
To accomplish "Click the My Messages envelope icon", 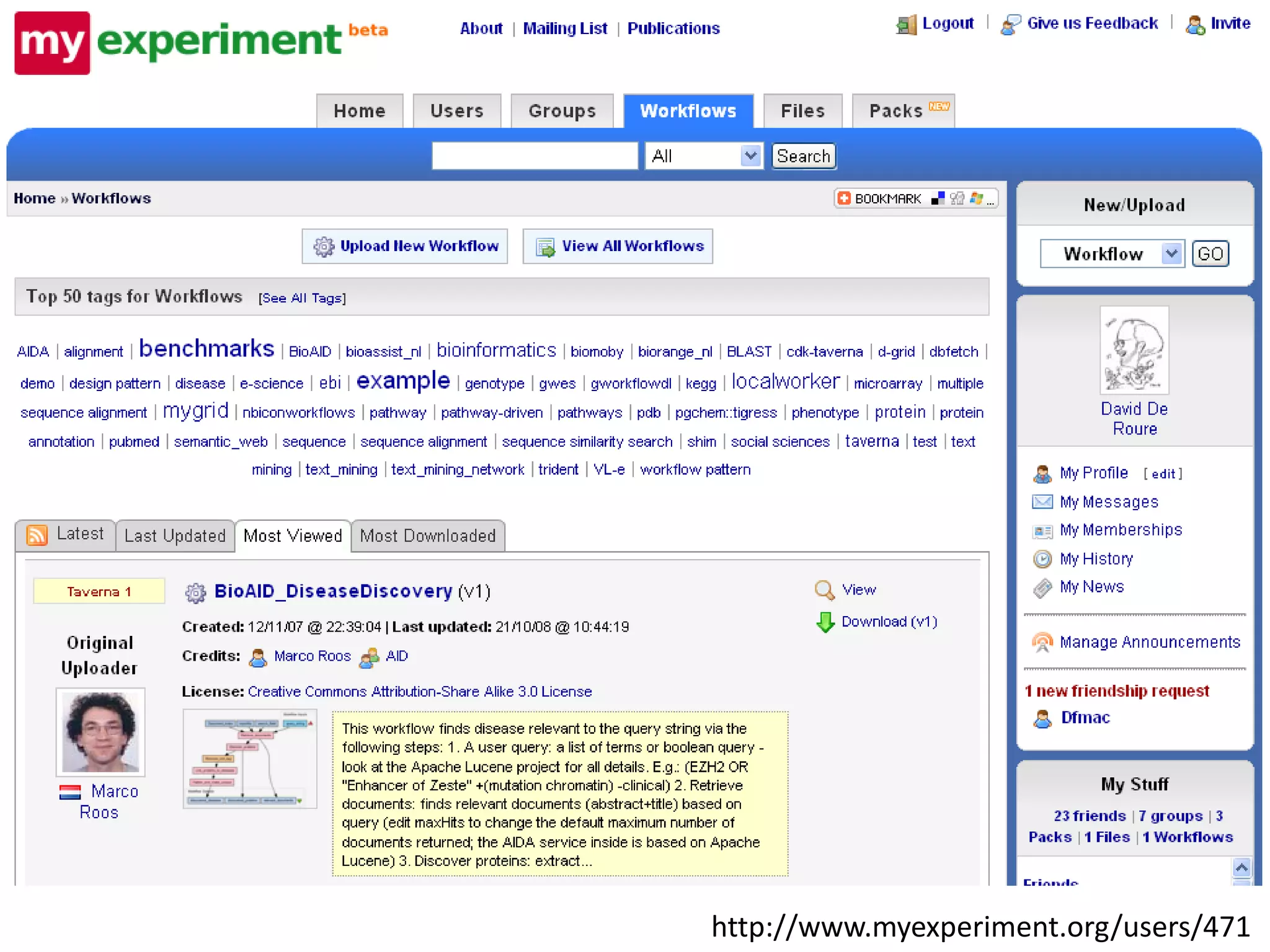I will coord(1042,501).
